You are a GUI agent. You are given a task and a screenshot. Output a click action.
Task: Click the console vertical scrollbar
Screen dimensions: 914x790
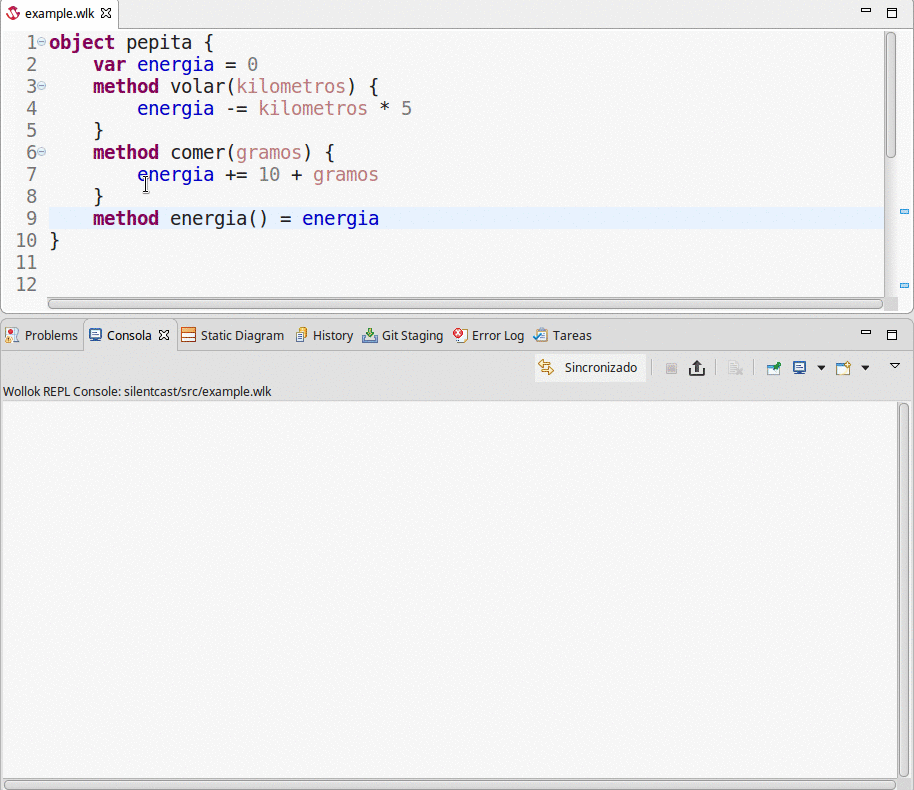tap(904, 589)
